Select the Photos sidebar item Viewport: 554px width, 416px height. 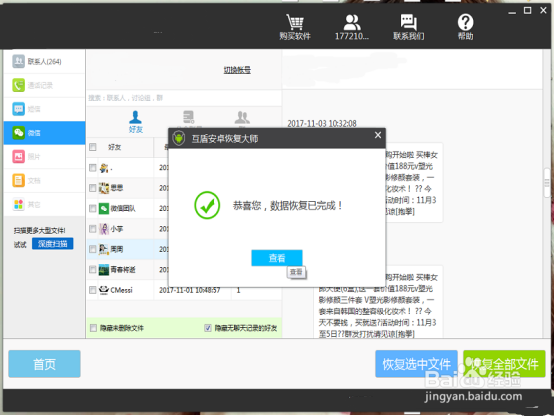coord(45,156)
